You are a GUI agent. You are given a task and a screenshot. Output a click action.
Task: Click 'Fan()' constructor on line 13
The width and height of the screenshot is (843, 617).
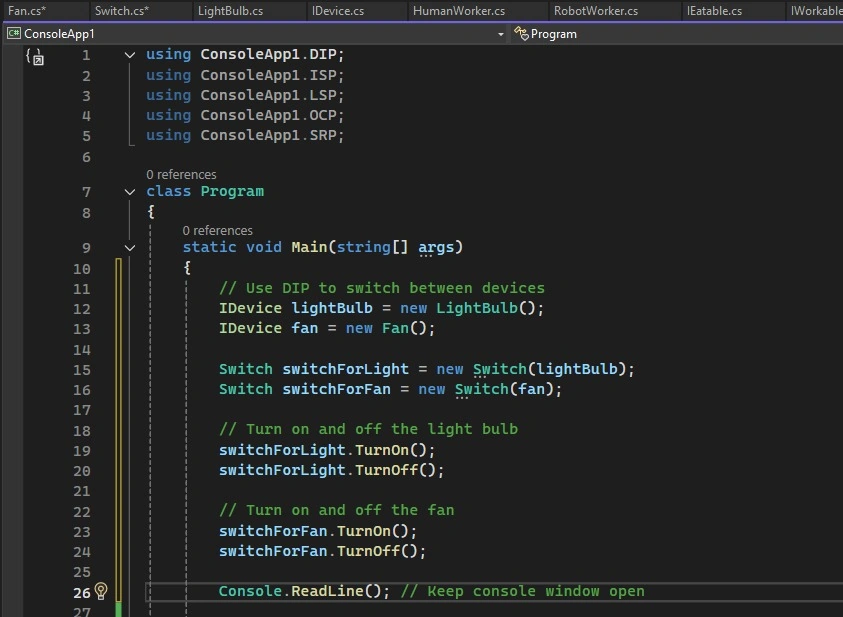tap(404, 328)
